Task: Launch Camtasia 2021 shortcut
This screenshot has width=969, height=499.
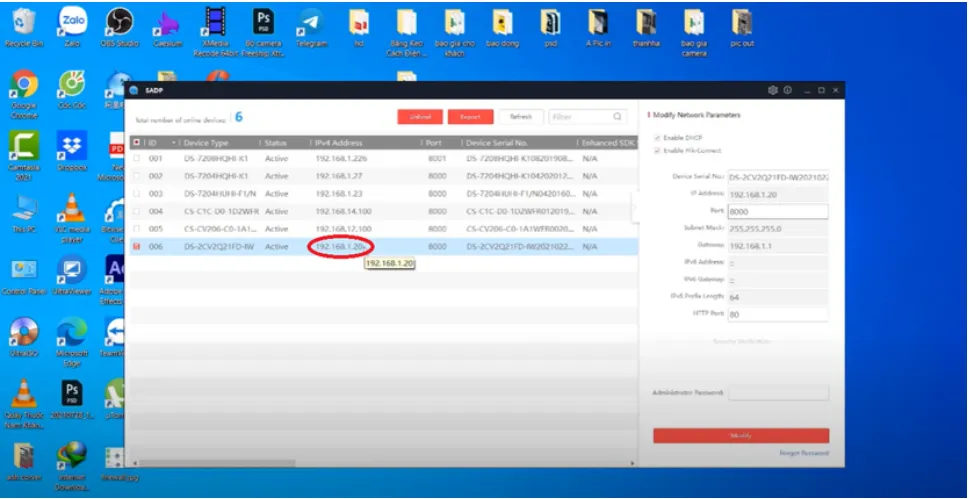Action: pyautogui.click(x=23, y=155)
